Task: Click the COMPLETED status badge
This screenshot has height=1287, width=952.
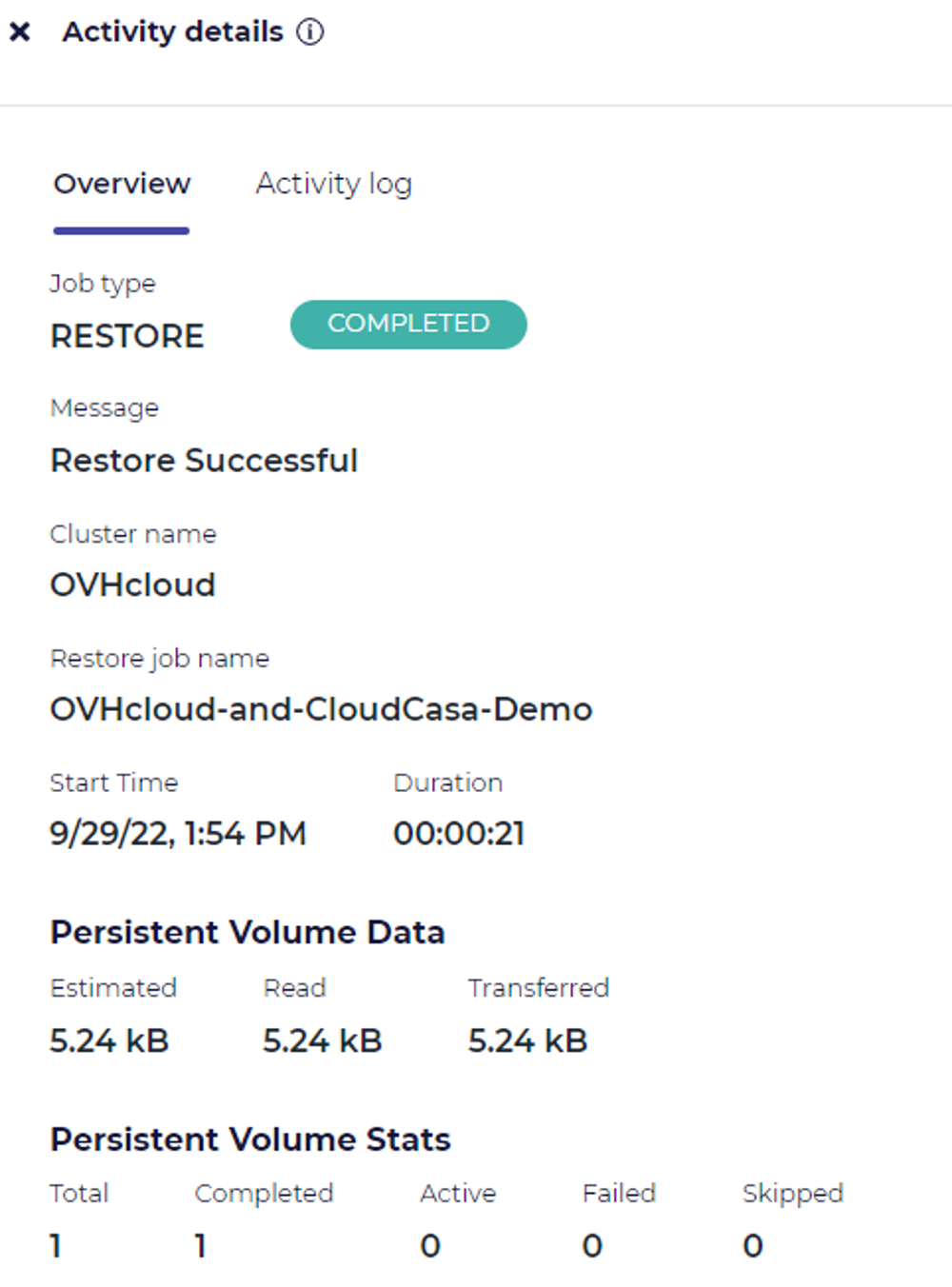Action: pos(408,325)
